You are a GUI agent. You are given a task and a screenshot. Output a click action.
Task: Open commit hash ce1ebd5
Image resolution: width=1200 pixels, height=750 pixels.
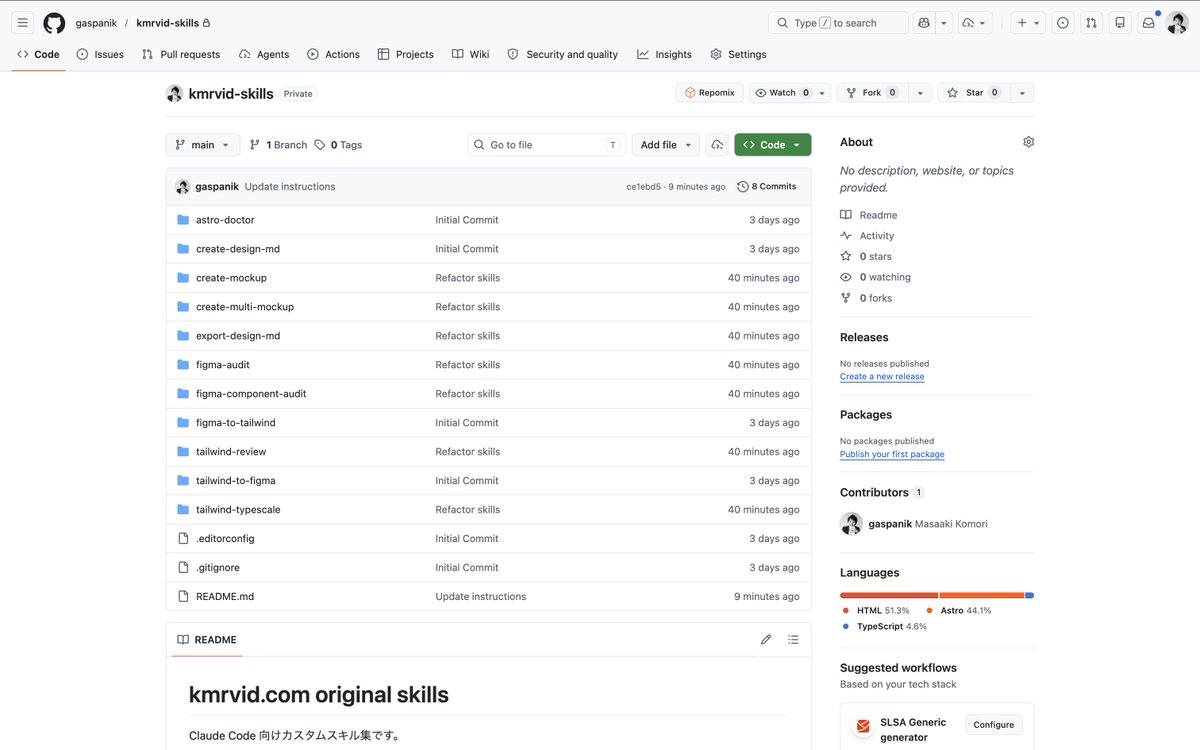[x=643, y=187]
